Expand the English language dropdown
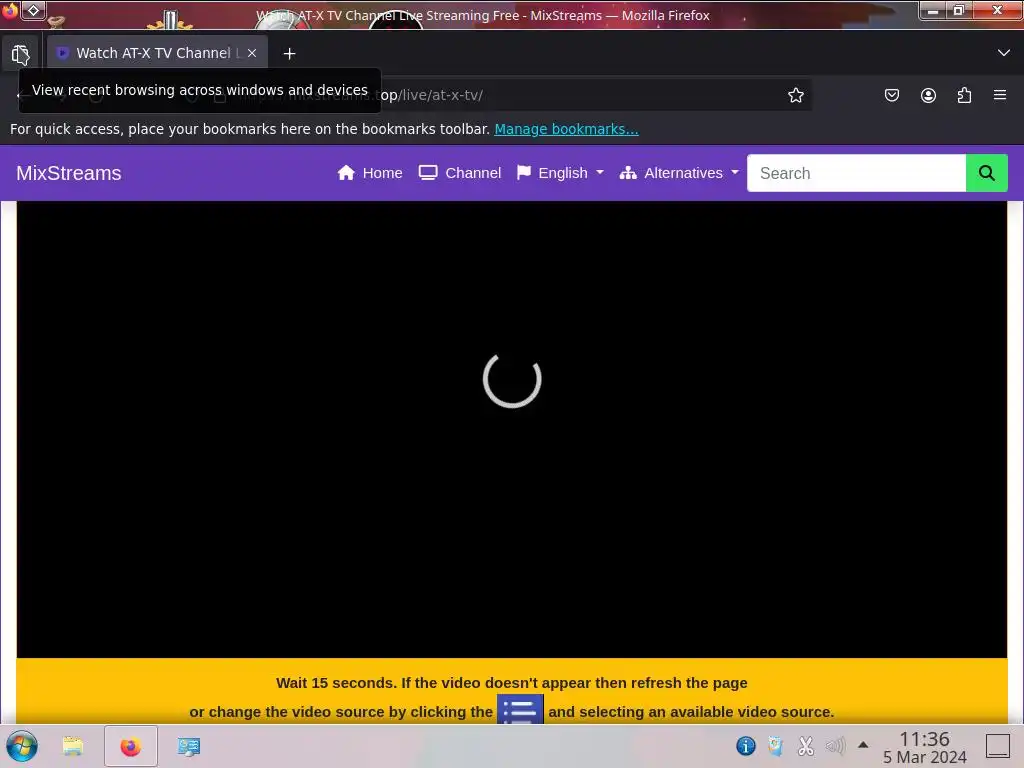Image resolution: width=1024 pixels, height=768 pixels. (560, 173)
